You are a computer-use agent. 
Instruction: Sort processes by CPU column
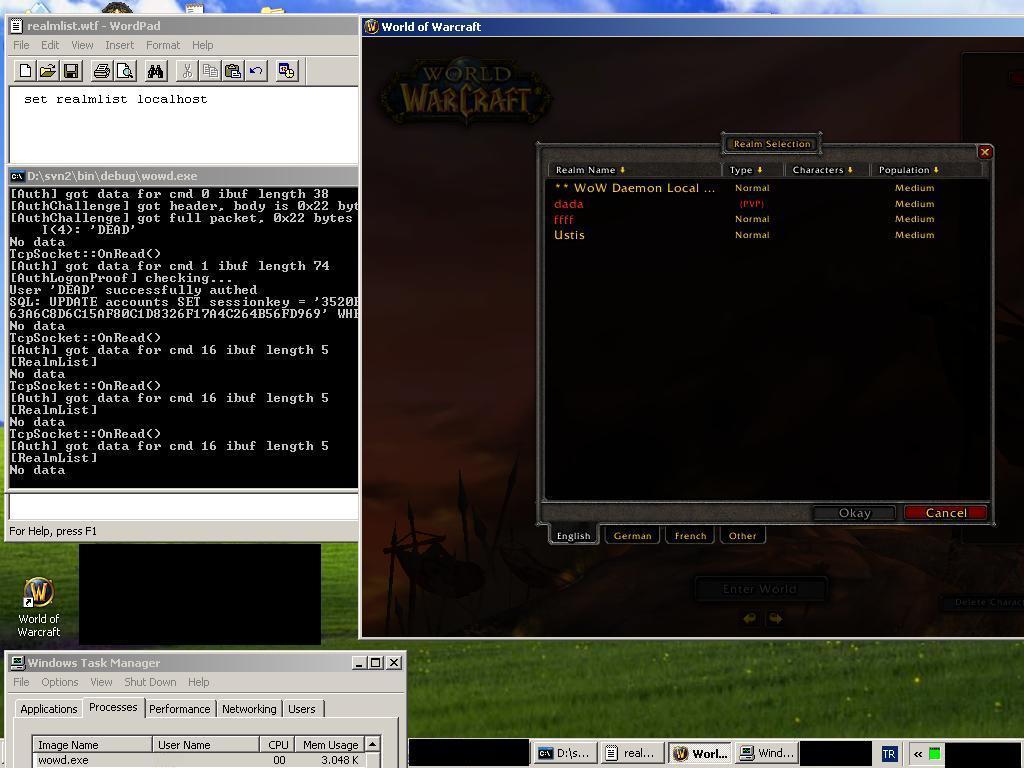point(277,744)
